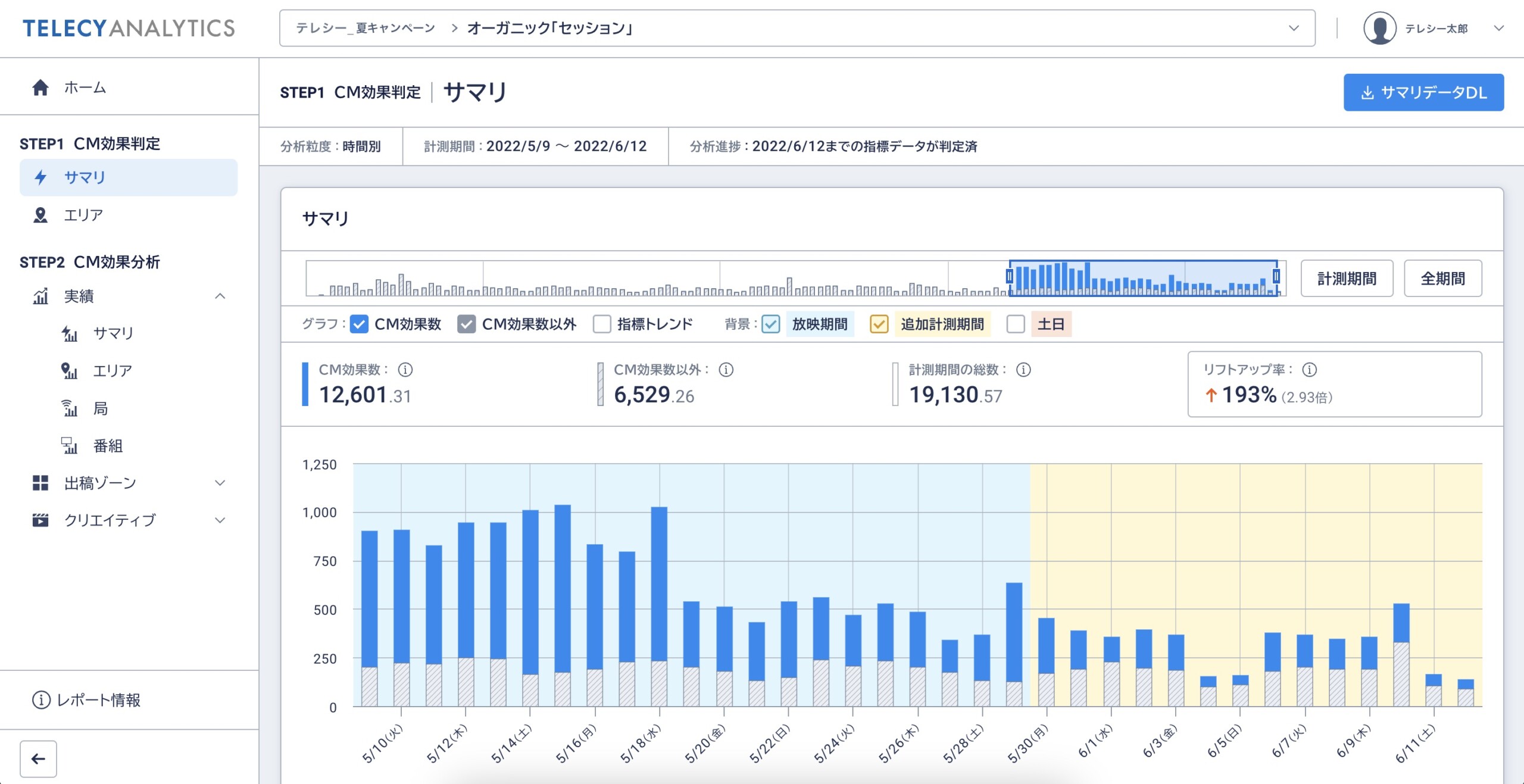Collapse the 実績 menu section

tap(220, 296)
